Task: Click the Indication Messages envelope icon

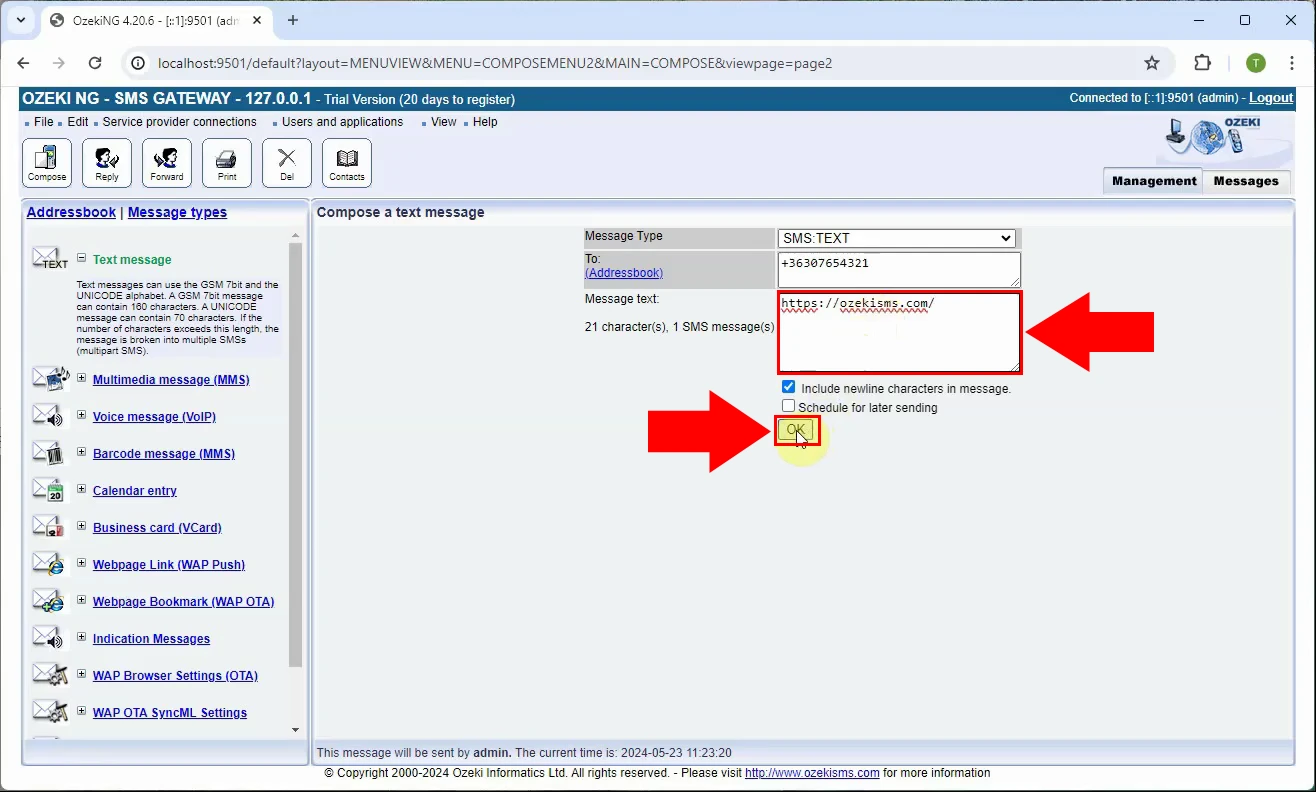Action: tap(48, 638)
